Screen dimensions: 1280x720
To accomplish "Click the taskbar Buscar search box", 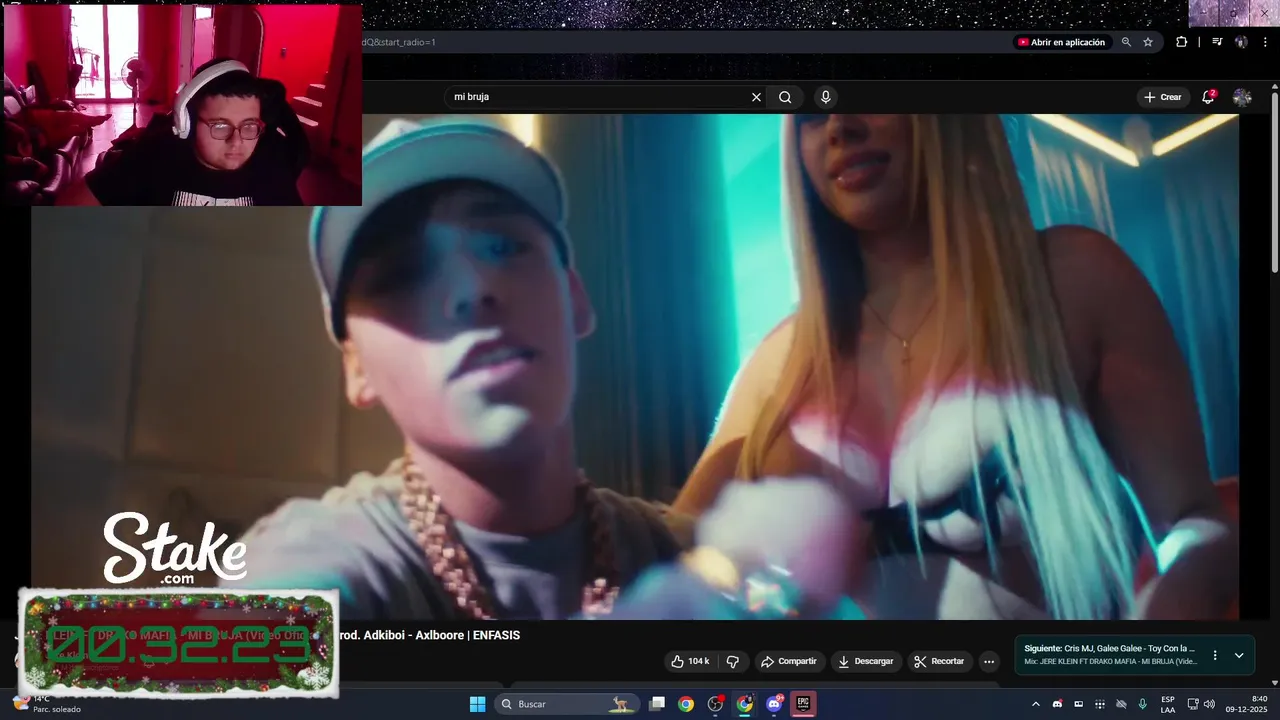I will [x=566, y=704].
